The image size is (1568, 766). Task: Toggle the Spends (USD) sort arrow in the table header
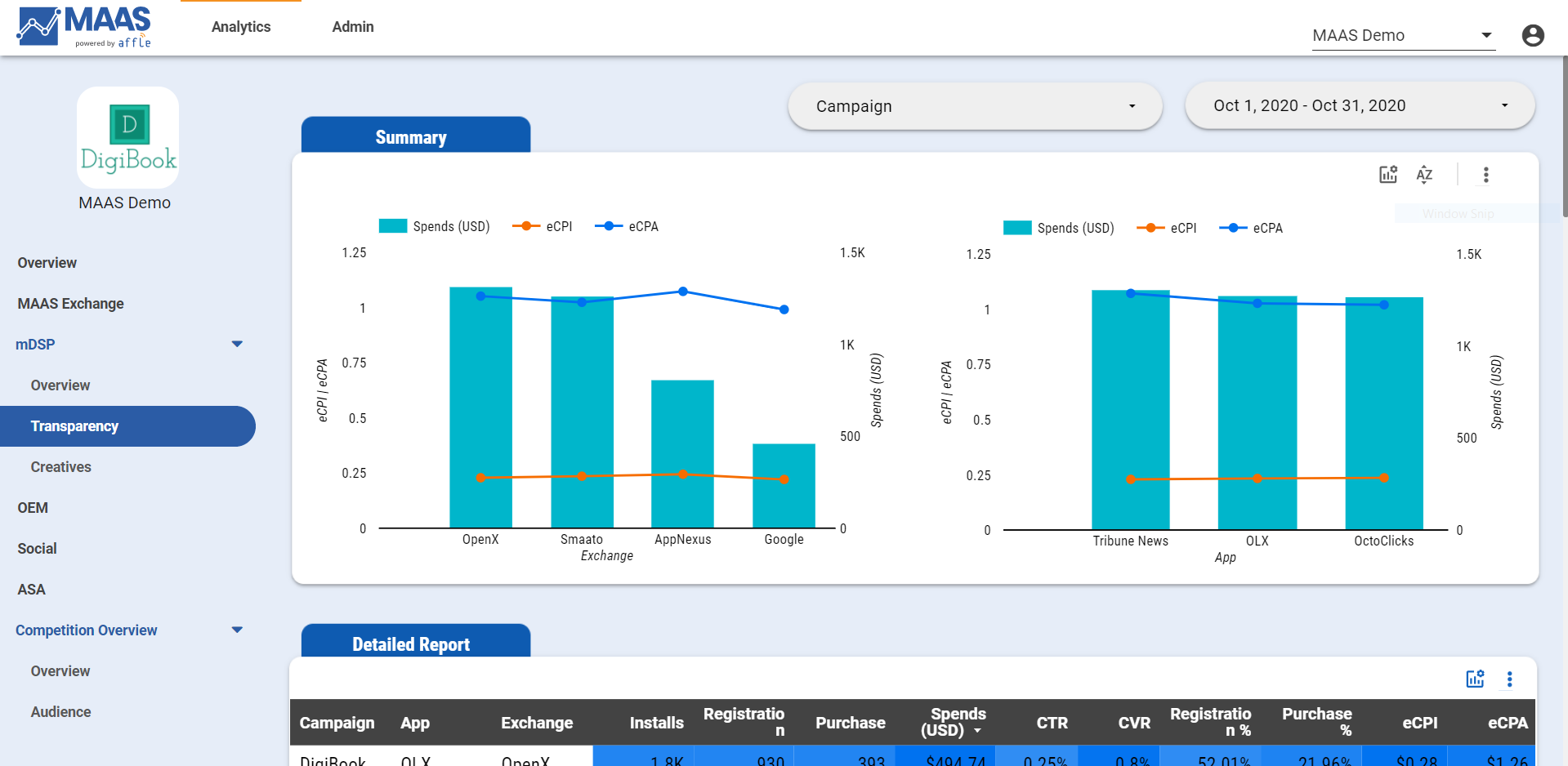pos(978,732)
